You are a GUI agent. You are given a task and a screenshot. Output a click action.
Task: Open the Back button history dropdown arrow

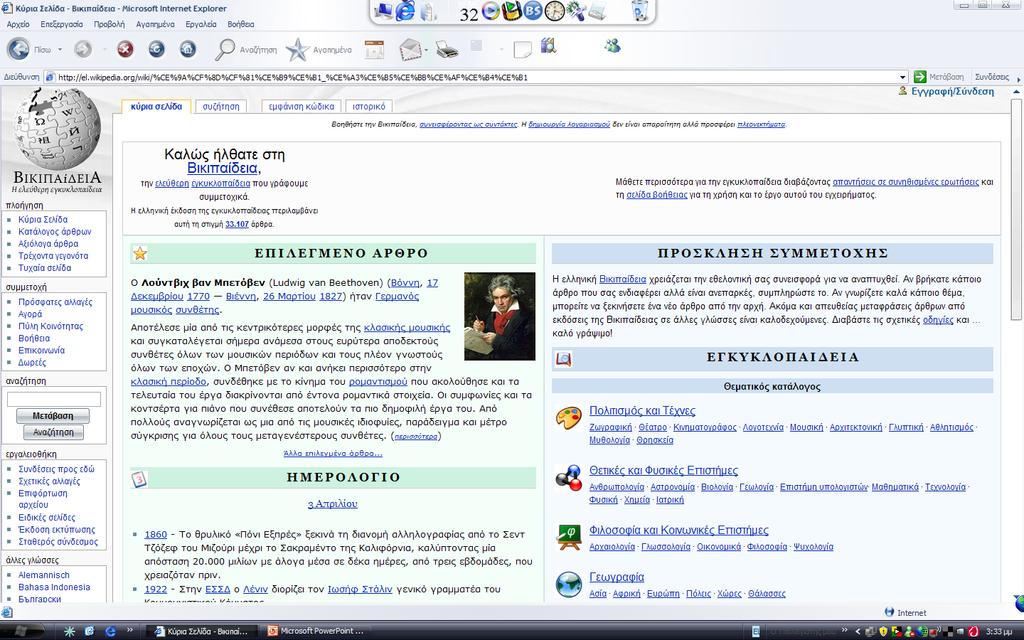[60, 50]
